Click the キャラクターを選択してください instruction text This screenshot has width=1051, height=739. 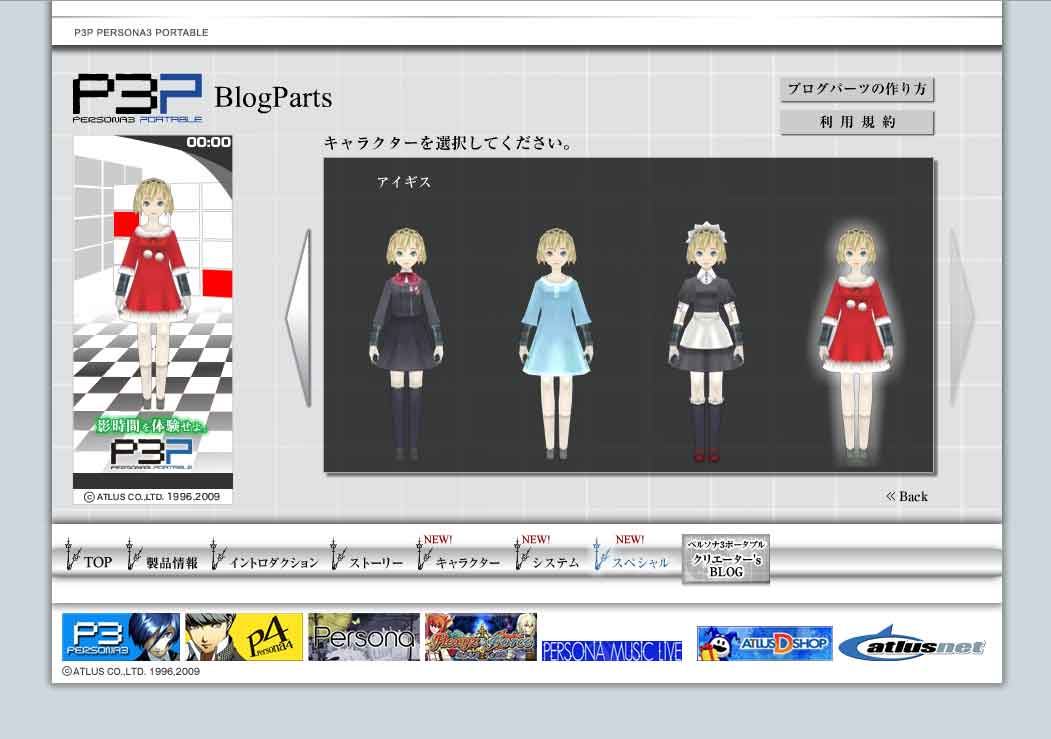click(x=448, y=143)
